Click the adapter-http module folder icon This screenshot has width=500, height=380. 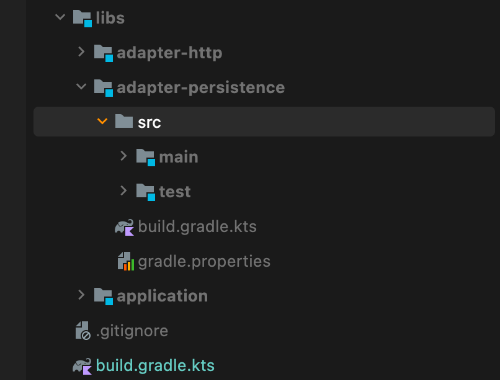point(103,53)
